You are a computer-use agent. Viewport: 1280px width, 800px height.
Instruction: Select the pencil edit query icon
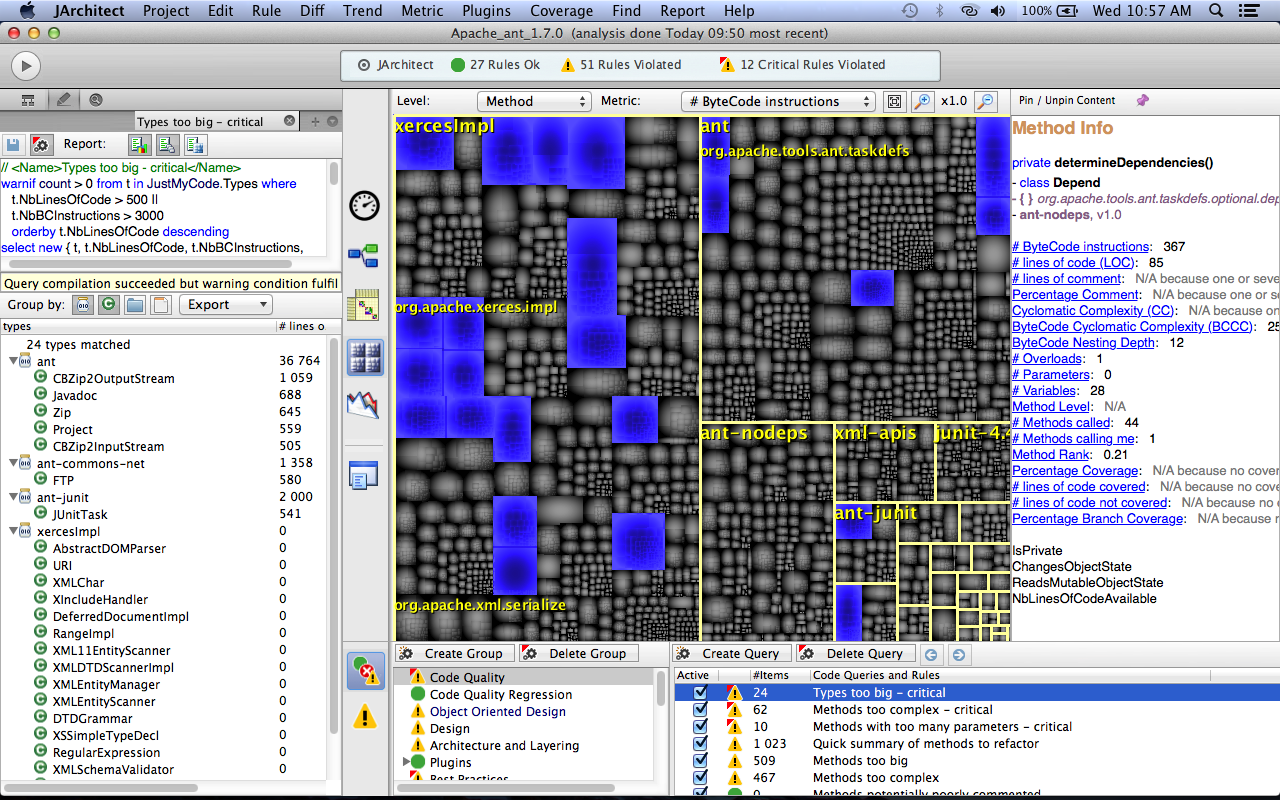click(63, 99)
